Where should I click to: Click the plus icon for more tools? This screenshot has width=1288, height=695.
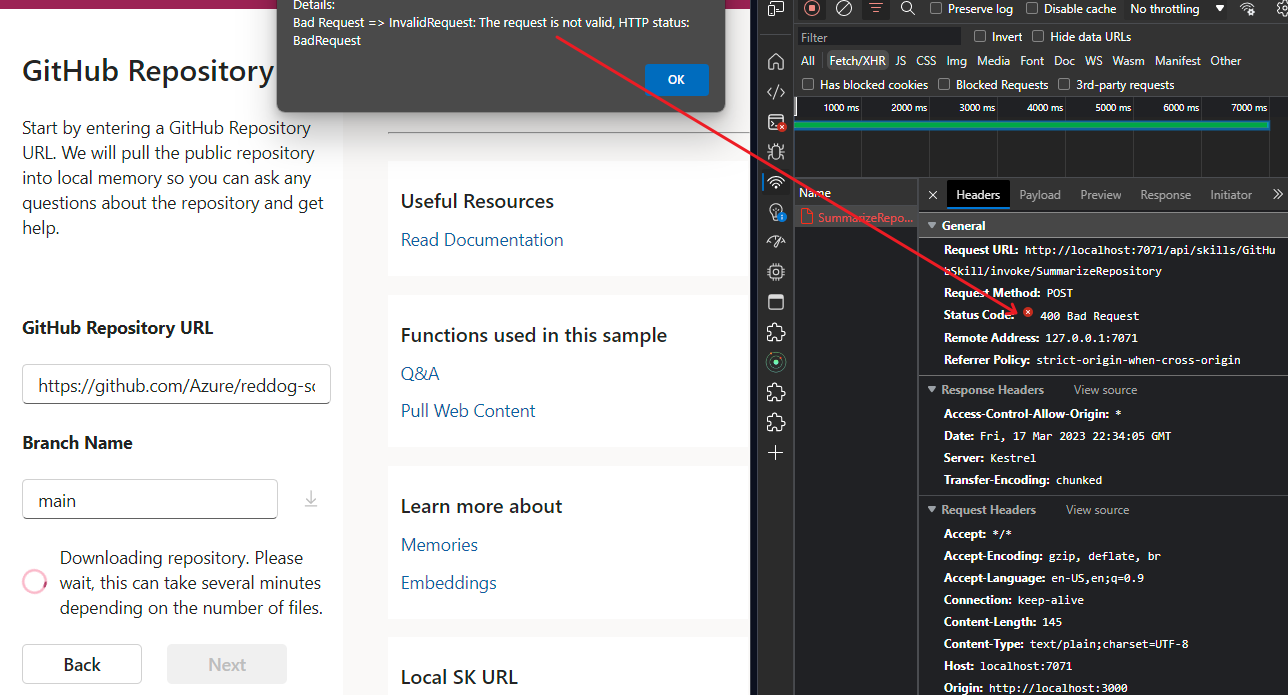[776, 453]
